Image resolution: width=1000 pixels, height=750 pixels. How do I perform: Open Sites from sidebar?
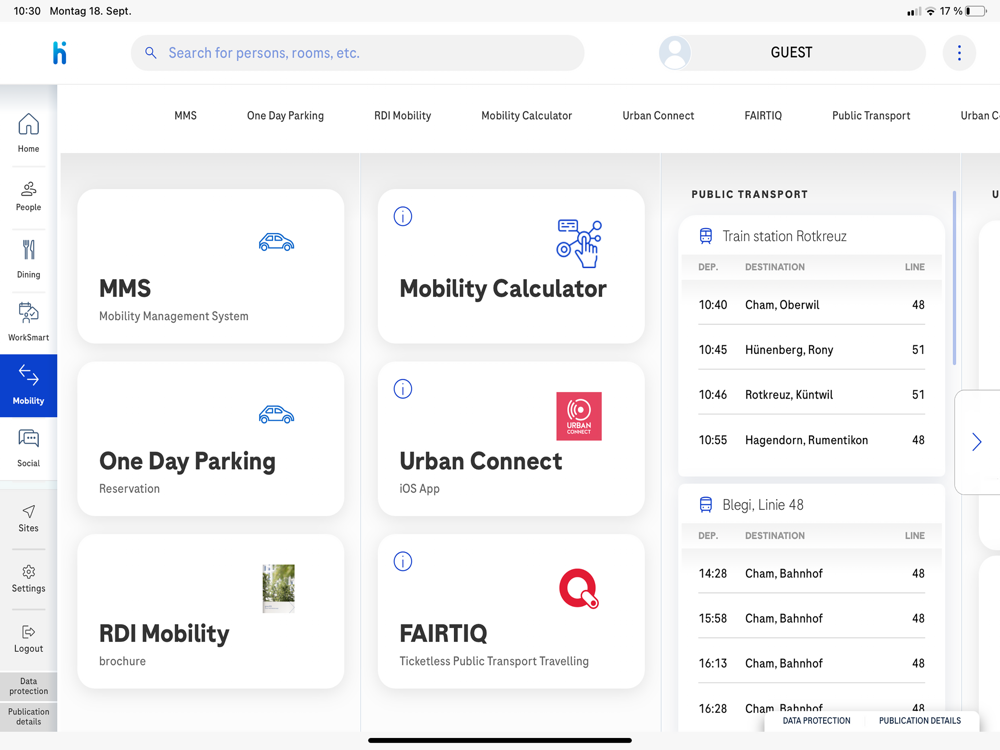(28, 518)
